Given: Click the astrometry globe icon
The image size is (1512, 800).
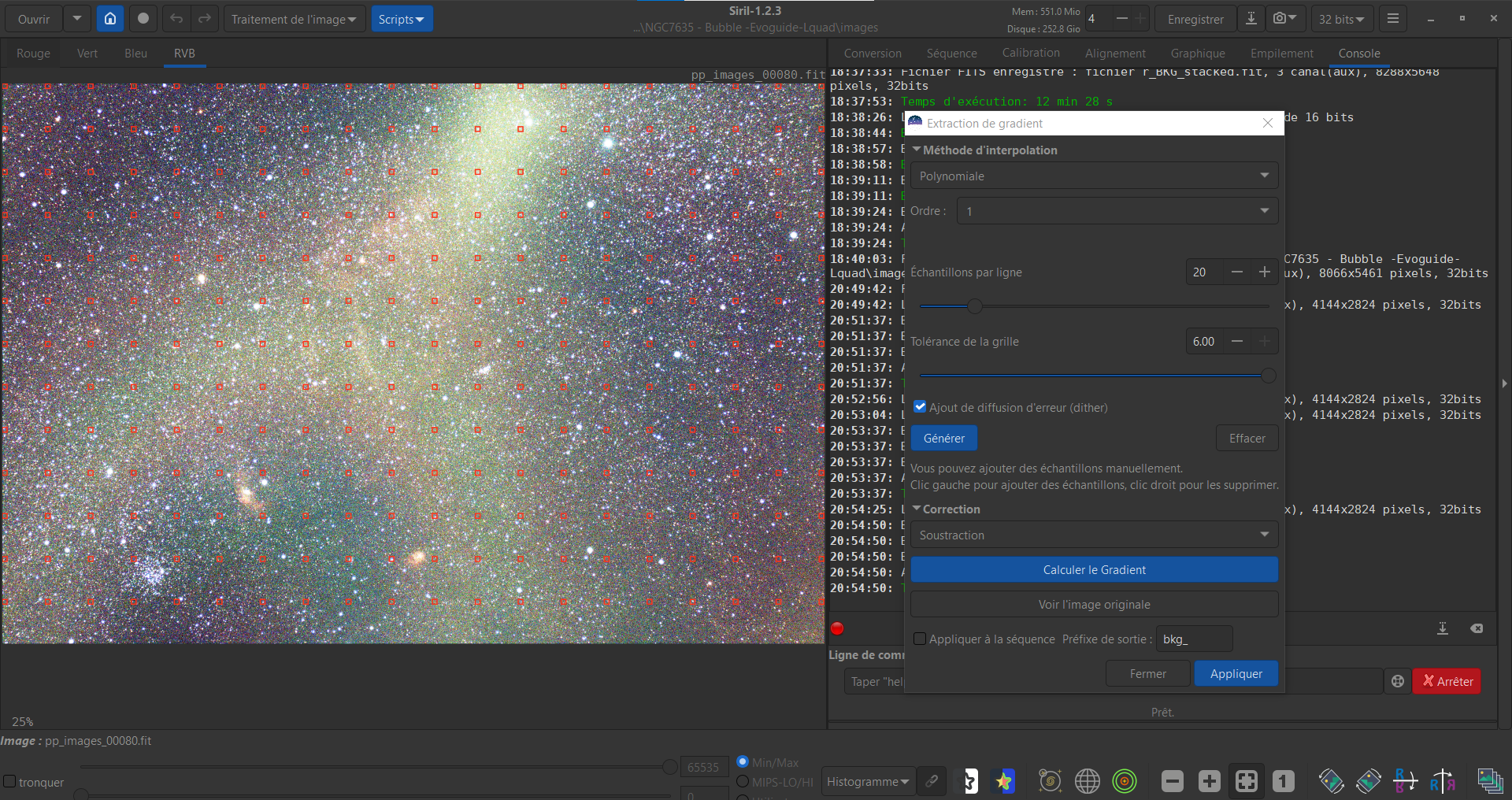Looking at the screenshot, I should [x=1087, y=781].
